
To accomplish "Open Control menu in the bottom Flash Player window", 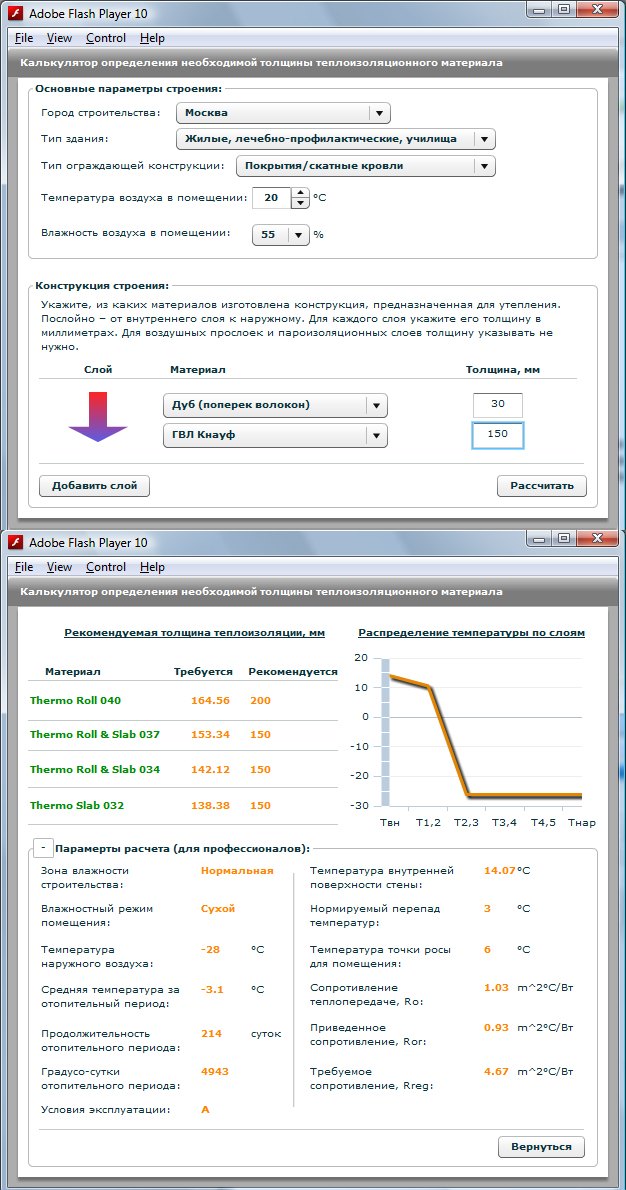I will point(105,567).
